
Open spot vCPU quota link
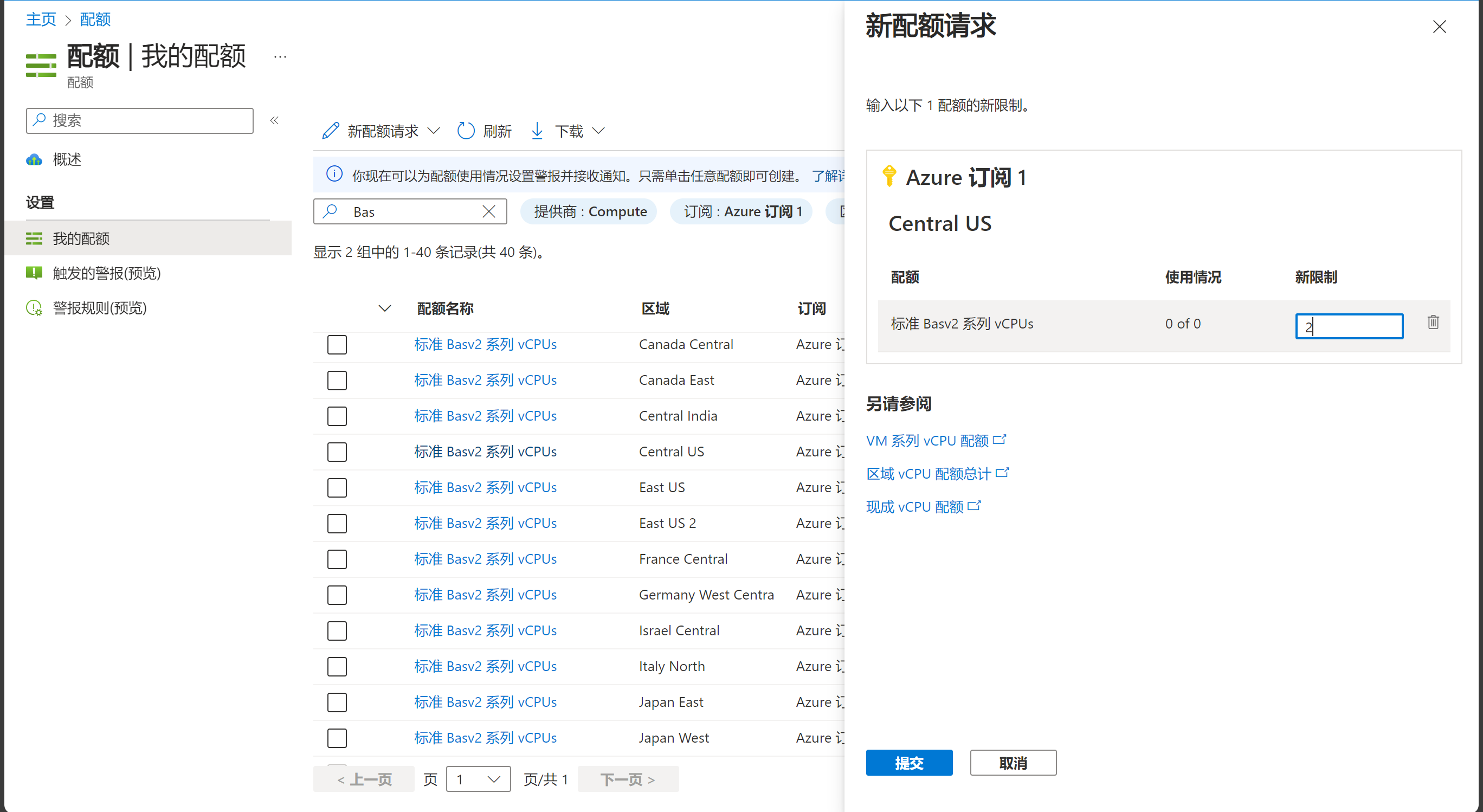[914, 507]
